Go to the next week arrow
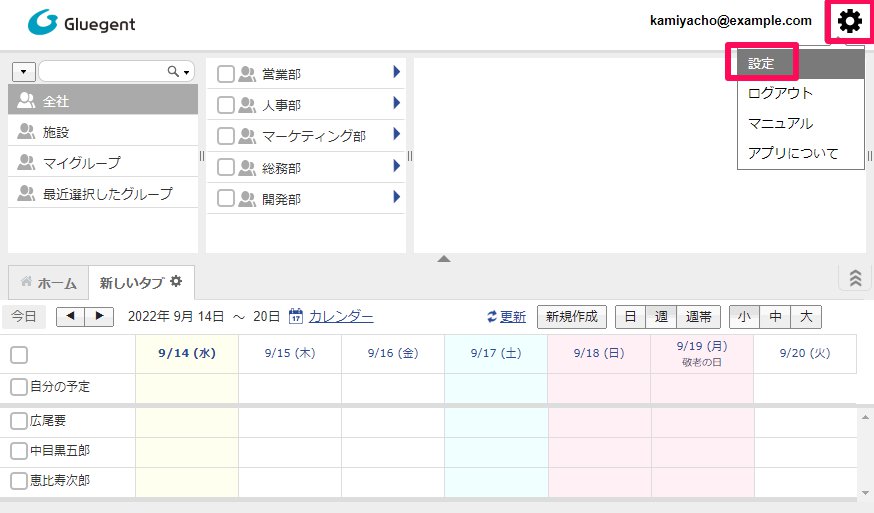 click(99, 316)
